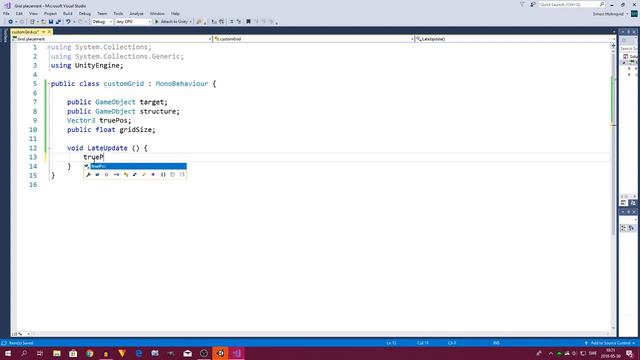Open the editor zoom level dropdown

[x=21, y=334]
